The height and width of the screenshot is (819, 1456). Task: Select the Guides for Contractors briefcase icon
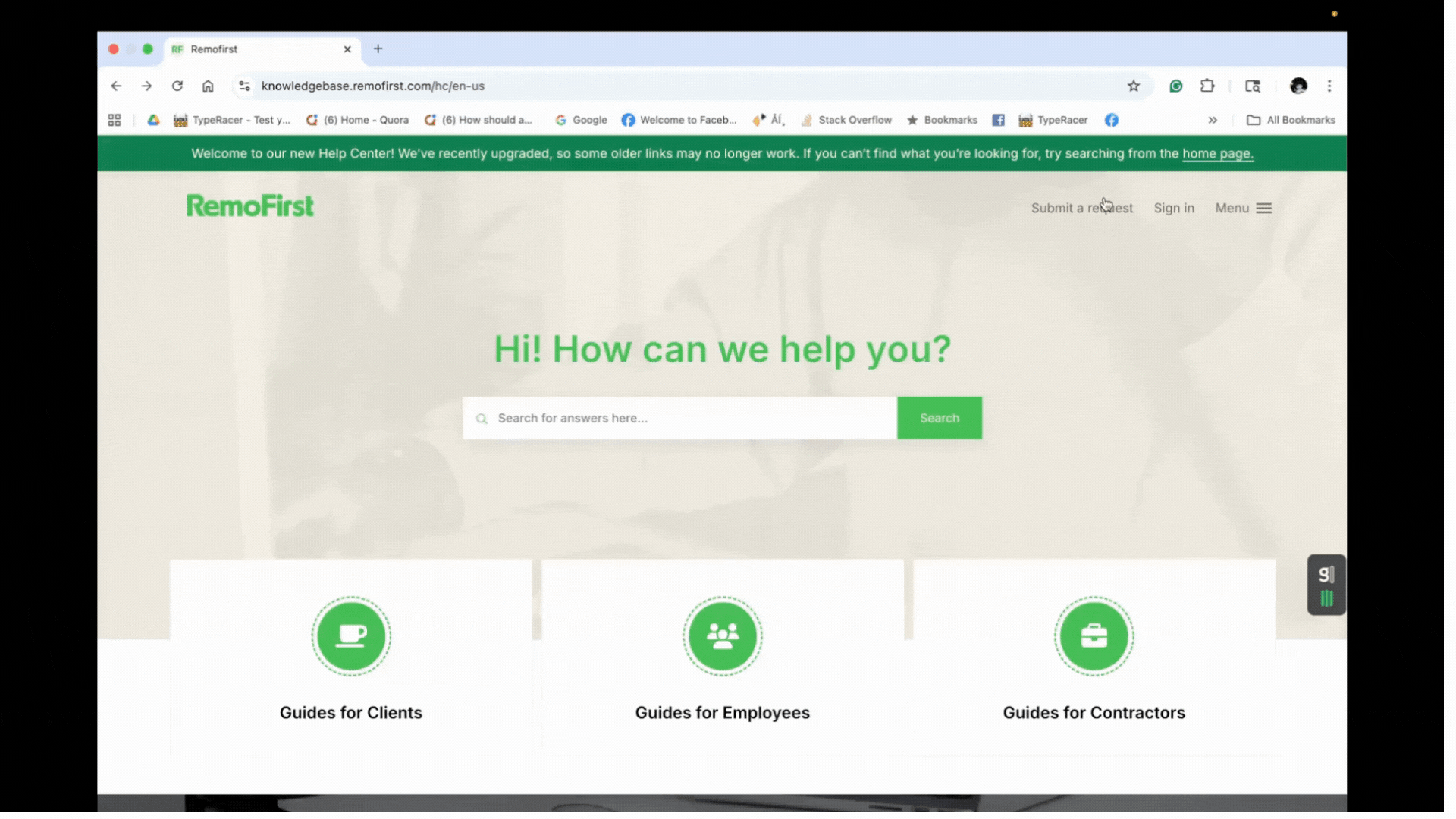coord(1094,636)
